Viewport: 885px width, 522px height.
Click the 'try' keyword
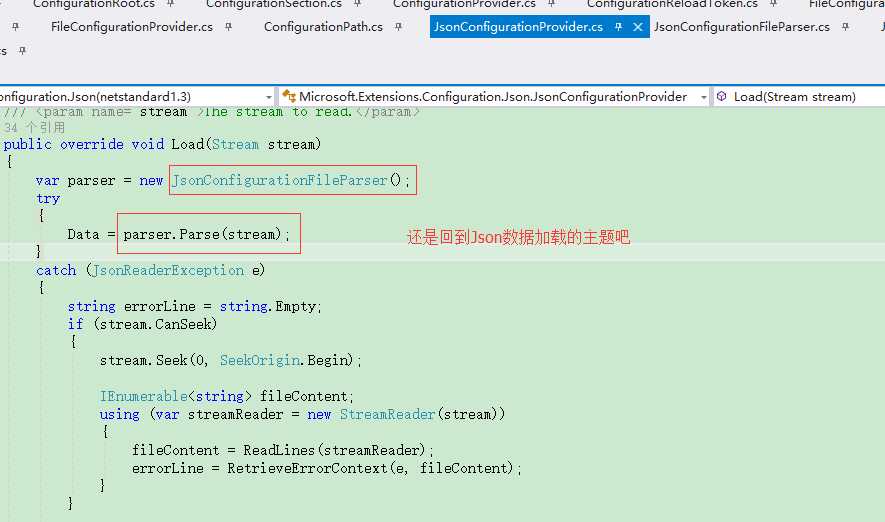pos(47,199)
